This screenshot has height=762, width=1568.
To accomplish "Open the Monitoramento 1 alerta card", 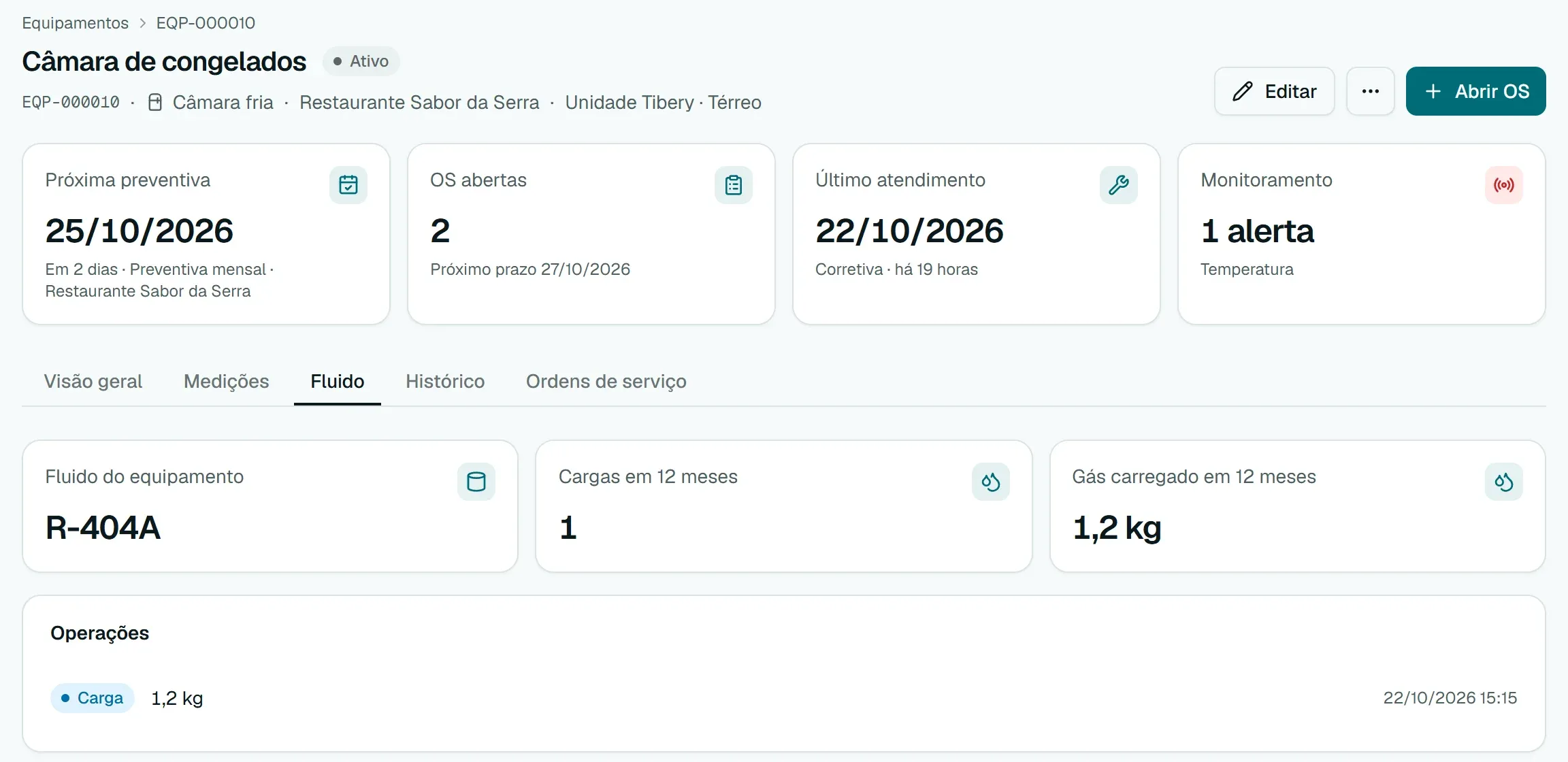I will point(1362,233).
